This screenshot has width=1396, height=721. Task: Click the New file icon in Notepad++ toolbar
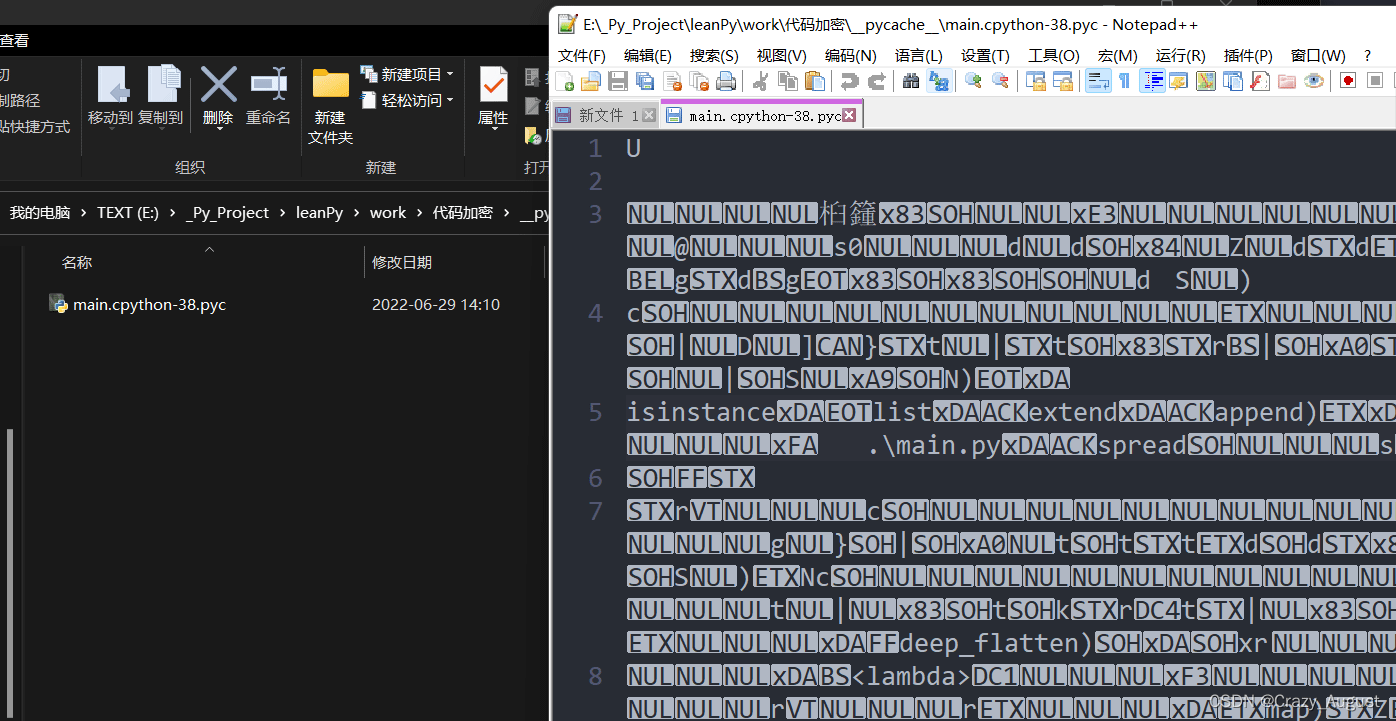point(565,81)
